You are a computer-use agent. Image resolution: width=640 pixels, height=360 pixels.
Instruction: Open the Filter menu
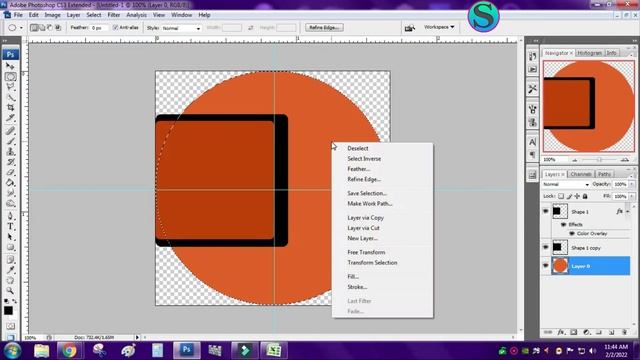(x=113, y=15)
